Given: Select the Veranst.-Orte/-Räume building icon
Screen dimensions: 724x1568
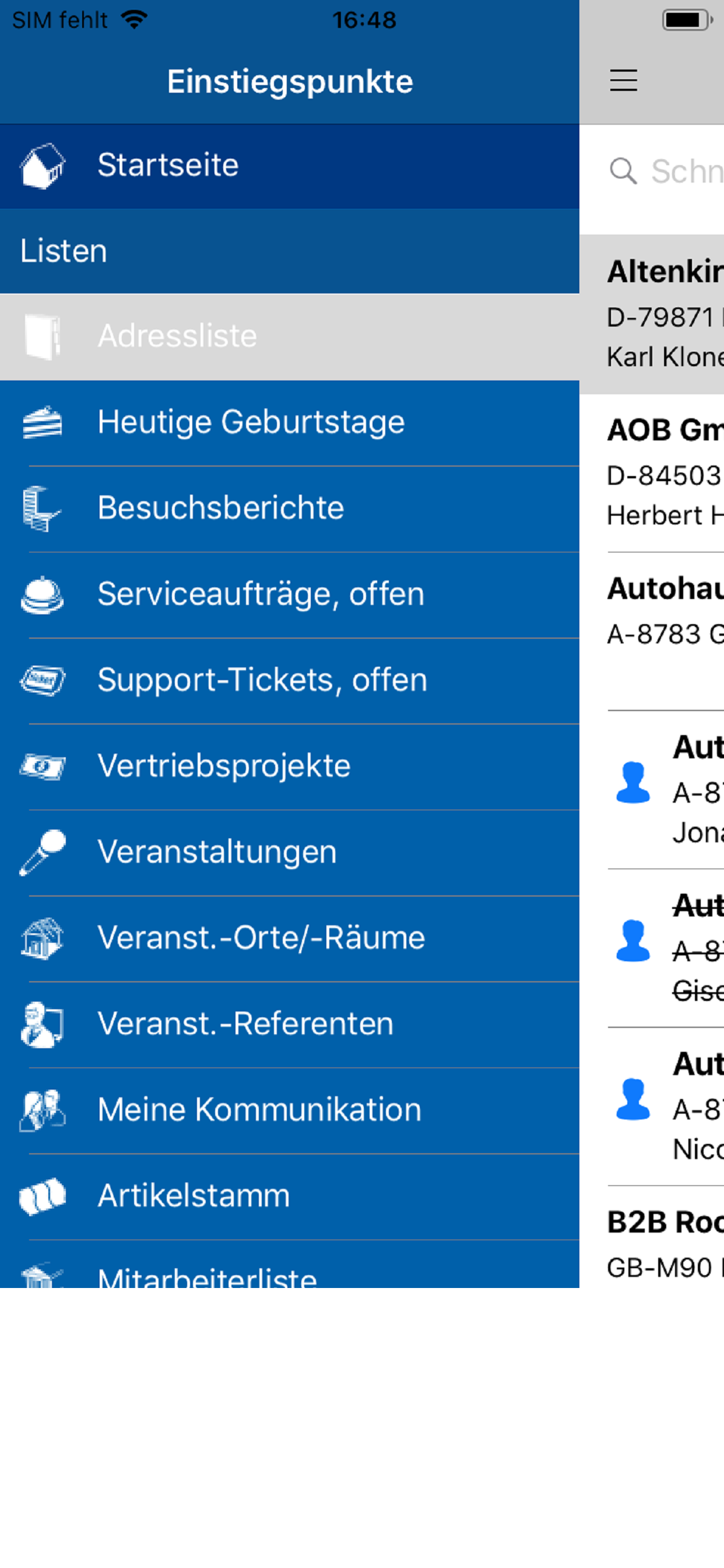Looking at the screenshot, I should (x=42, y=938).
